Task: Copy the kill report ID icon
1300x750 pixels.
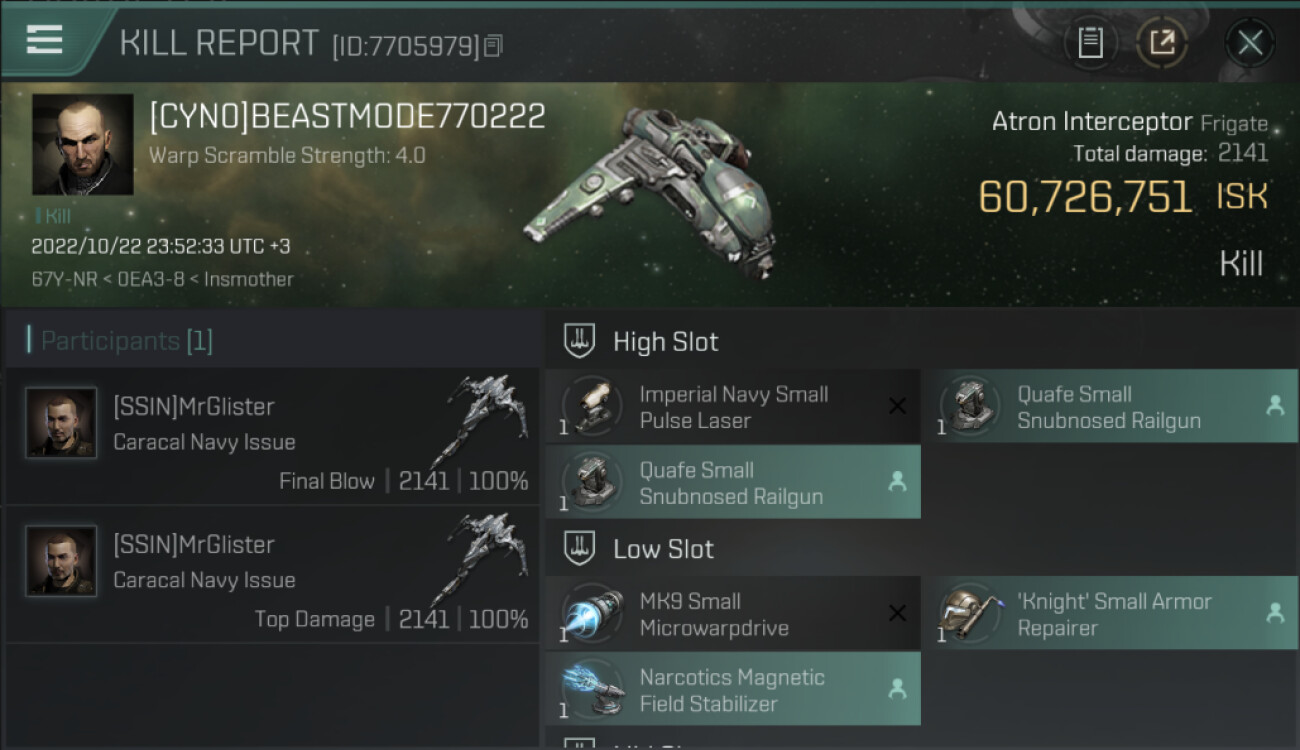Action: [x=492, y=46]
